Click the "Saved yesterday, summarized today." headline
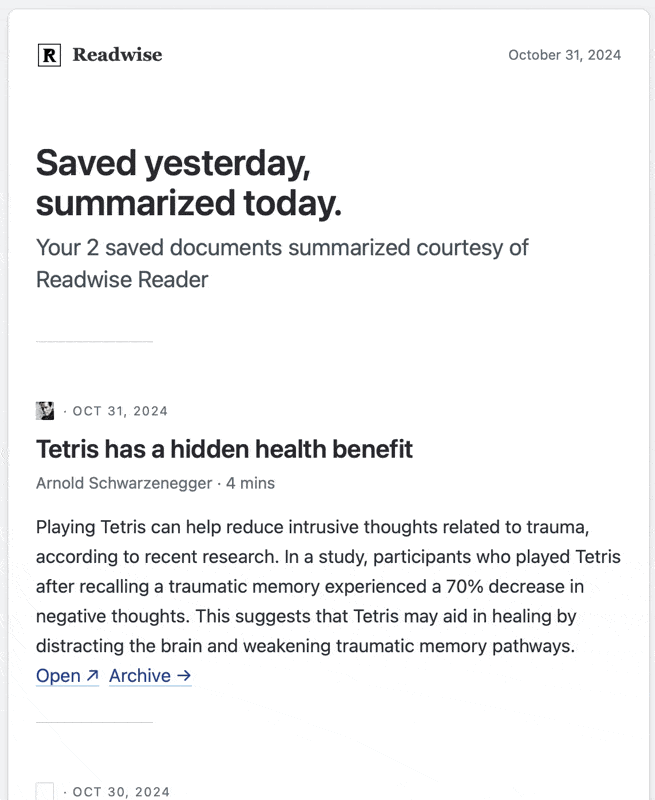Image resolution: width=655 pixels, height=800 pixels. coord(189,183)
